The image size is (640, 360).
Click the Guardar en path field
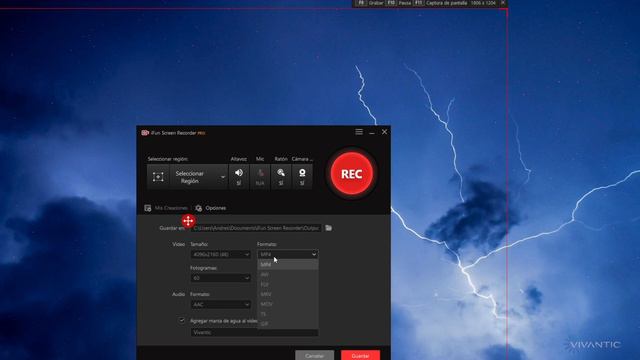pyautogui.click(x=256, y=228)
